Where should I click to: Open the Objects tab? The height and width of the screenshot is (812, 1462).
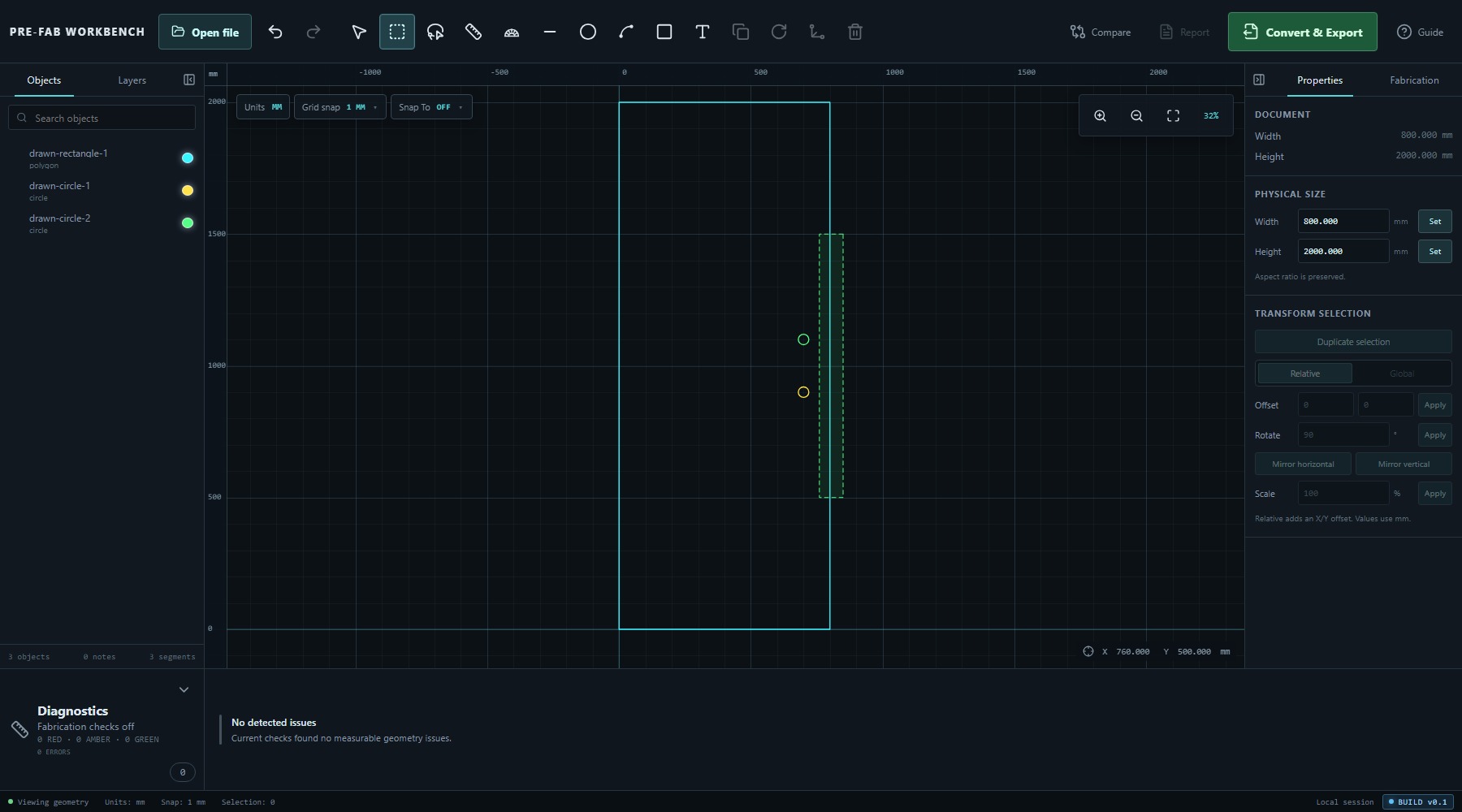(44, 80)
